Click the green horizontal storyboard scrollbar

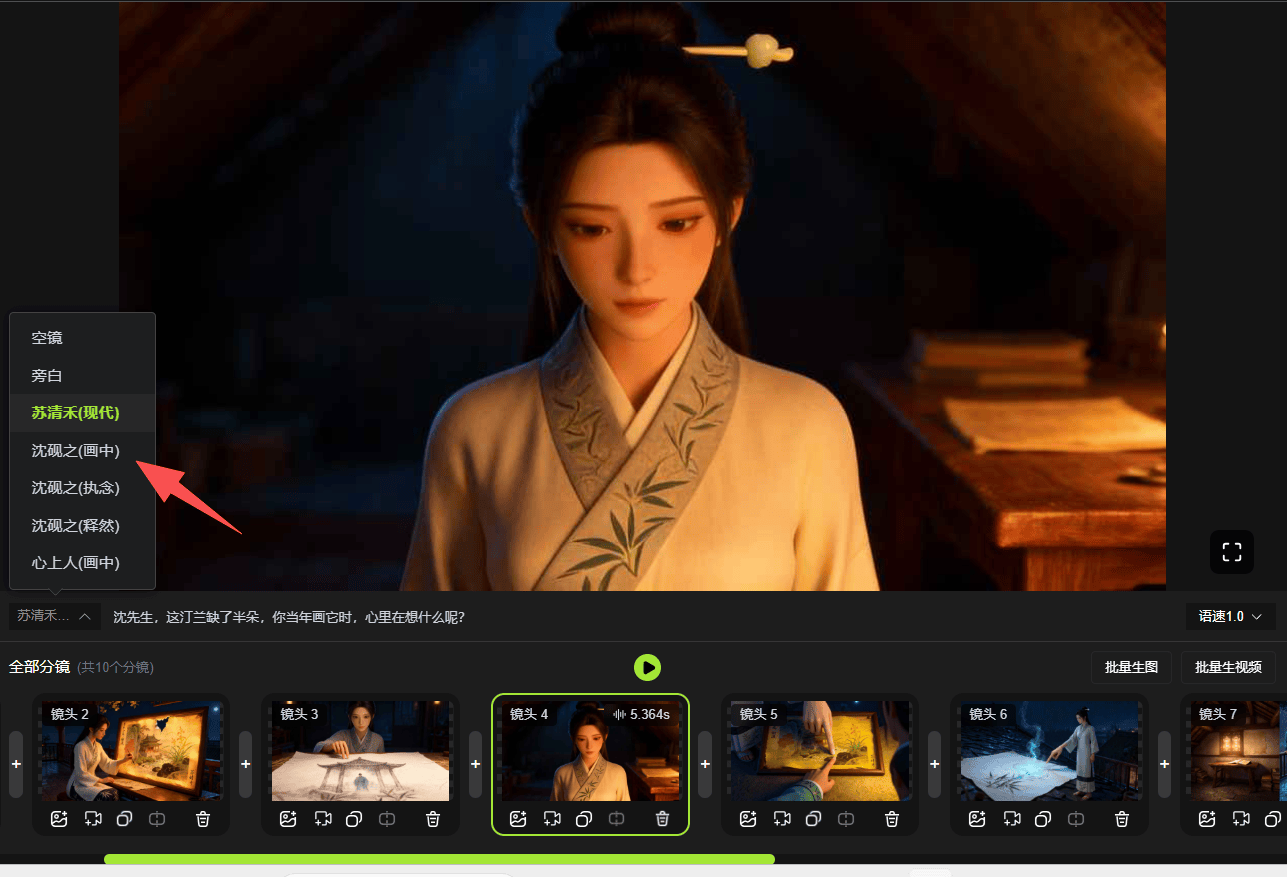point(439,859)
